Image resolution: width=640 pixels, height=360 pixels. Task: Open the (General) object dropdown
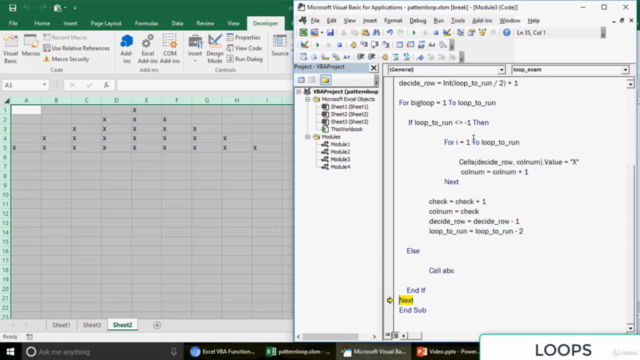click(501, 70)
